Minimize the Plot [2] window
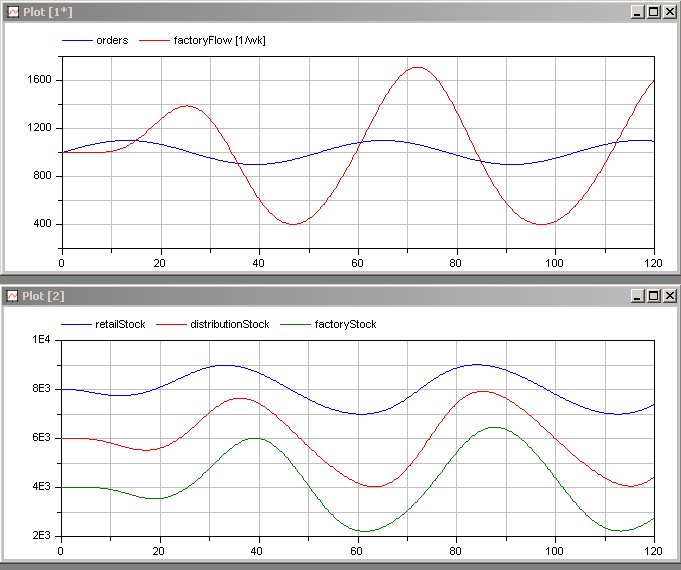 [x=637, y=296]
